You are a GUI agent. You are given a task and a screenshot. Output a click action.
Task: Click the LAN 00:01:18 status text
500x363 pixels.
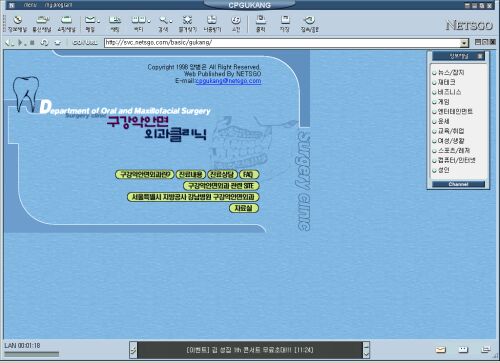(22, 345)
